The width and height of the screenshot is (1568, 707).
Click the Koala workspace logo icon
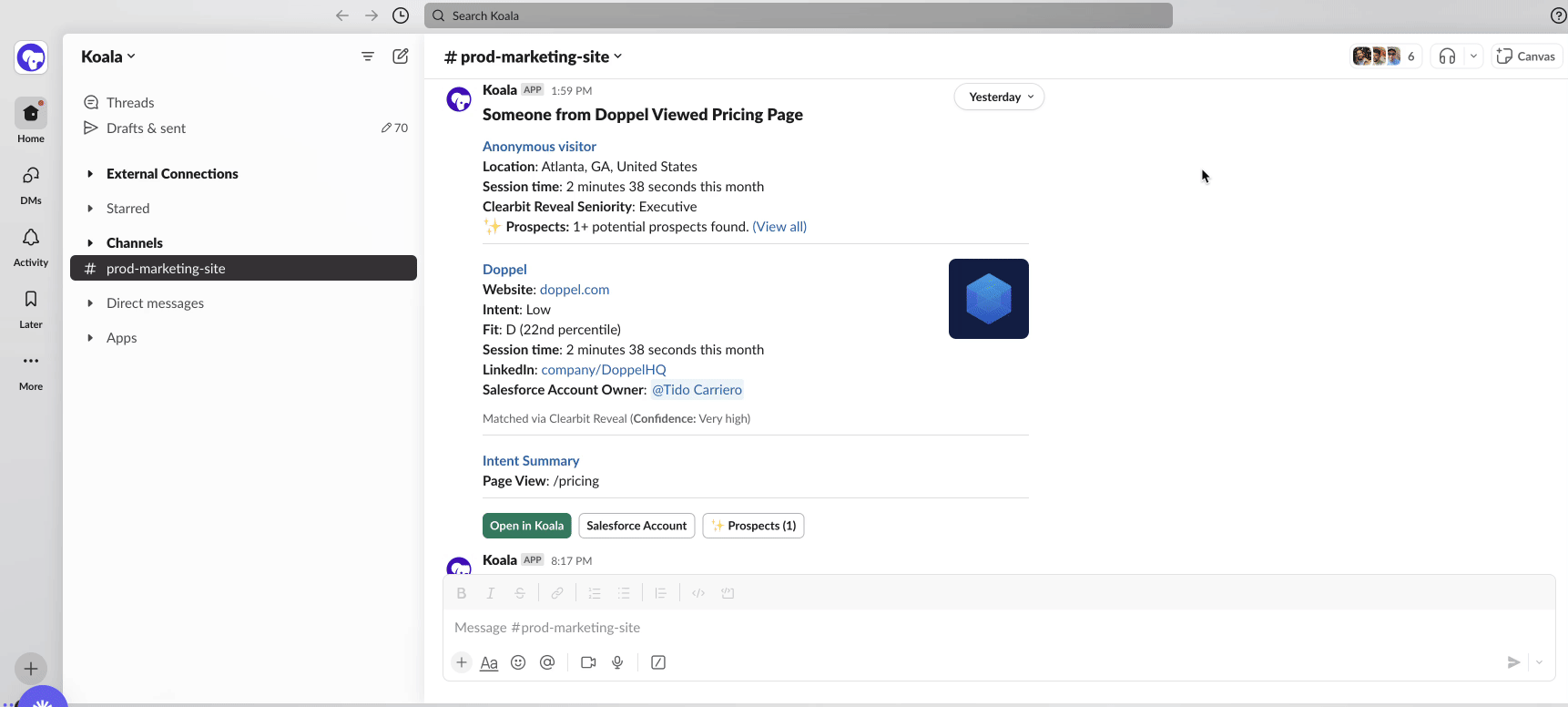coord(31,57)
